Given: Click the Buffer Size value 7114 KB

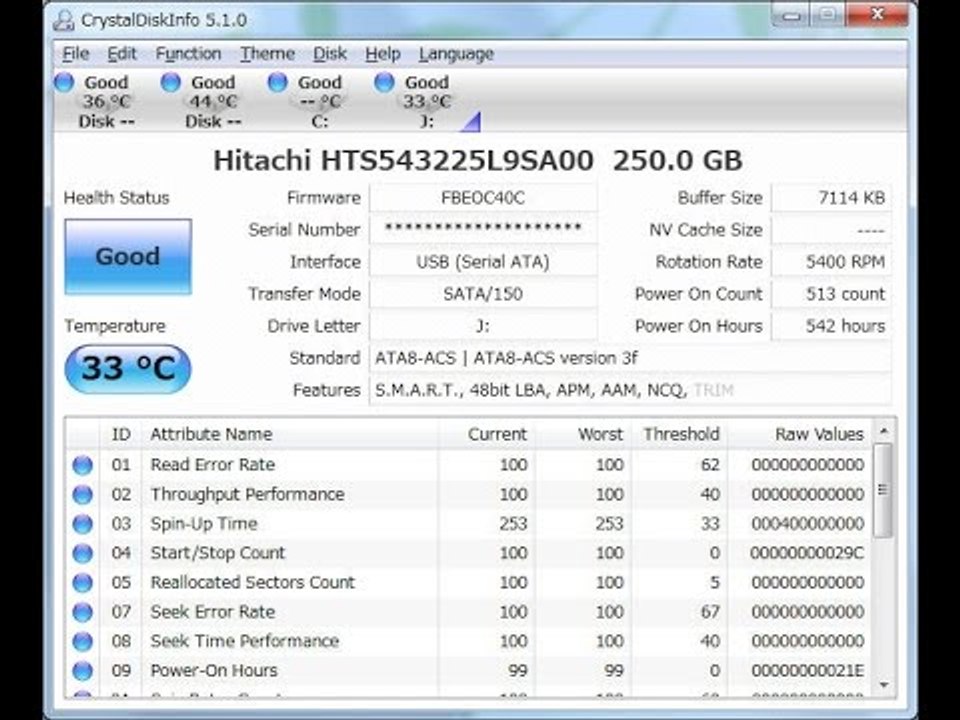Looking at the screenshot, I should 831,198.
